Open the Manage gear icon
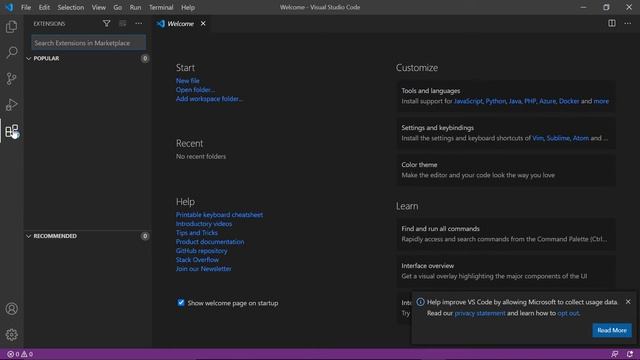Image resolution: width=640 pixels, height=360 pixels. pos(11,335)
